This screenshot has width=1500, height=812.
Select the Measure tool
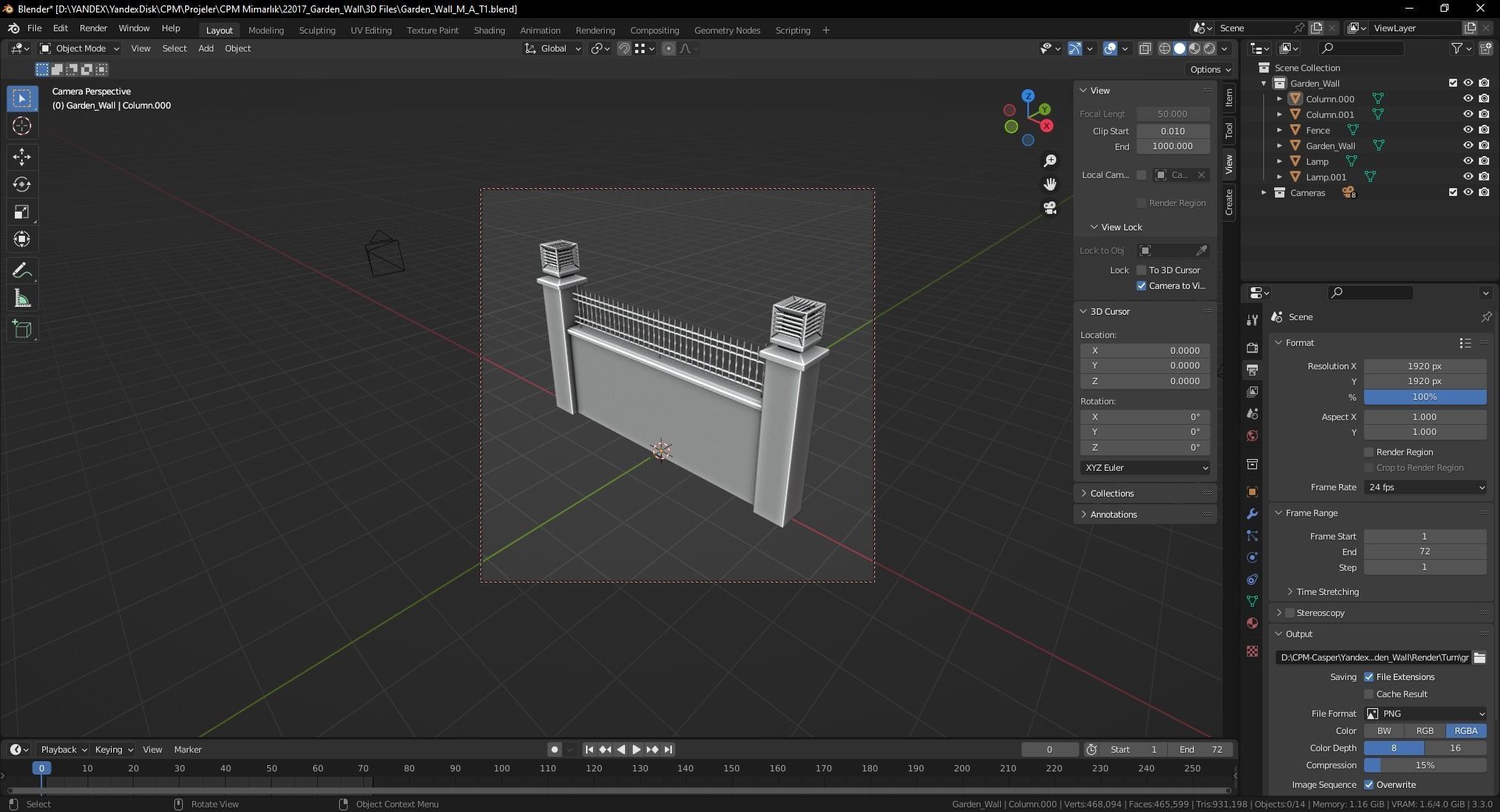click(22, 298)
